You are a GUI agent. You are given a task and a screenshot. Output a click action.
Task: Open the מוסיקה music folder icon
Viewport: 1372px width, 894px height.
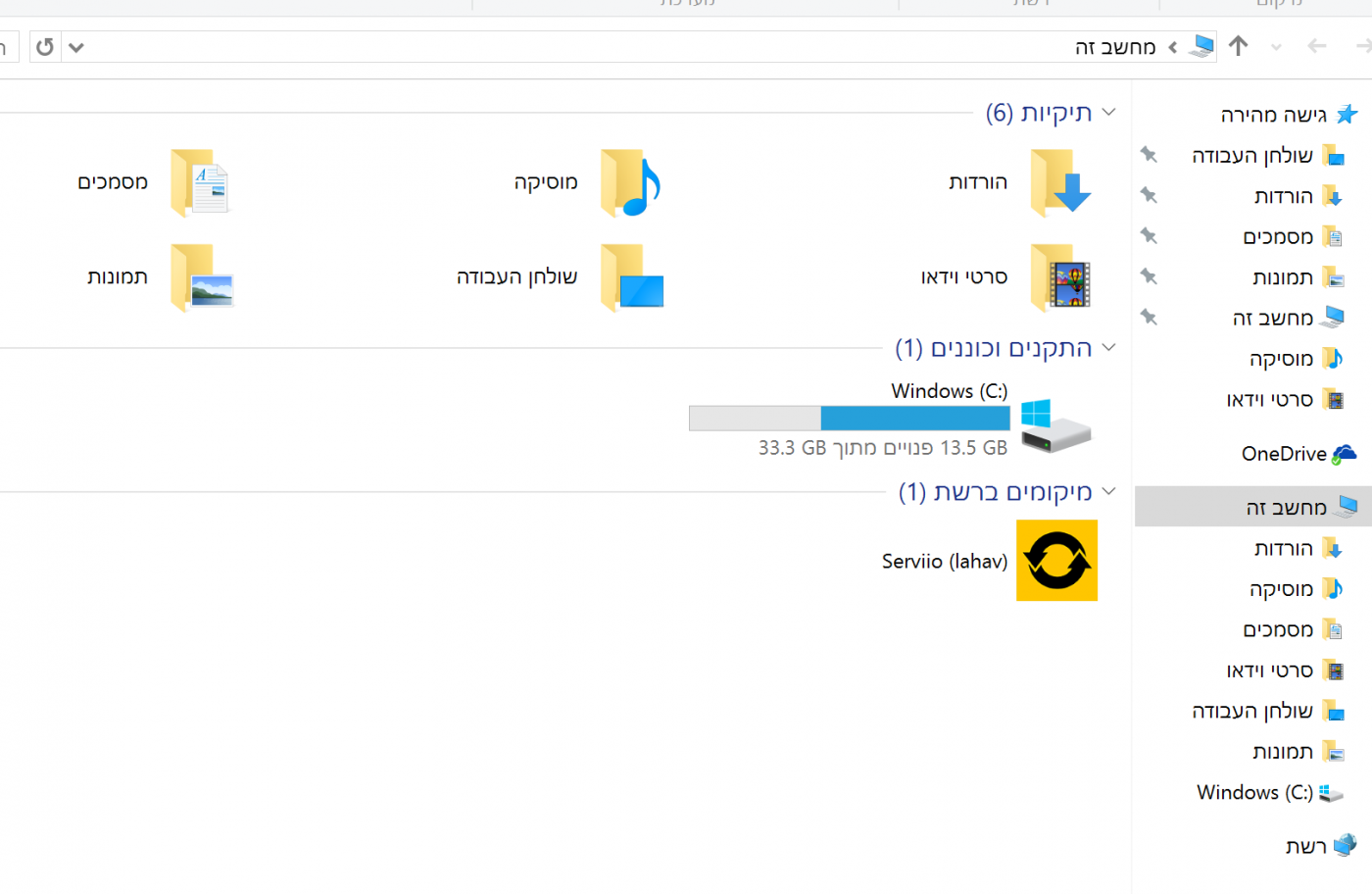629,183
